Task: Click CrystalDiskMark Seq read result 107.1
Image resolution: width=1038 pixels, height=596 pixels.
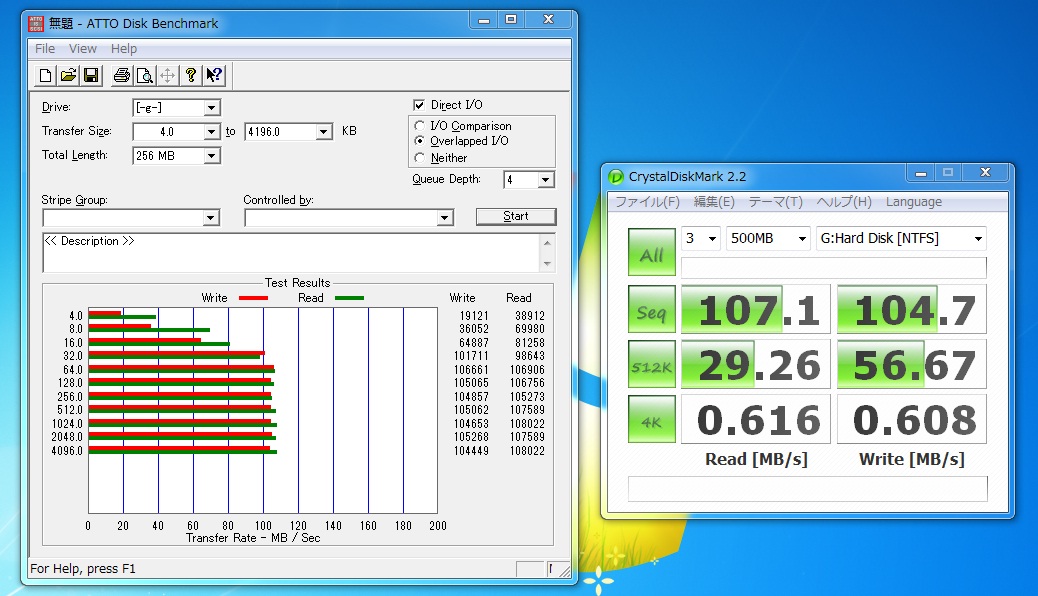Action: (x=755, y=309)
